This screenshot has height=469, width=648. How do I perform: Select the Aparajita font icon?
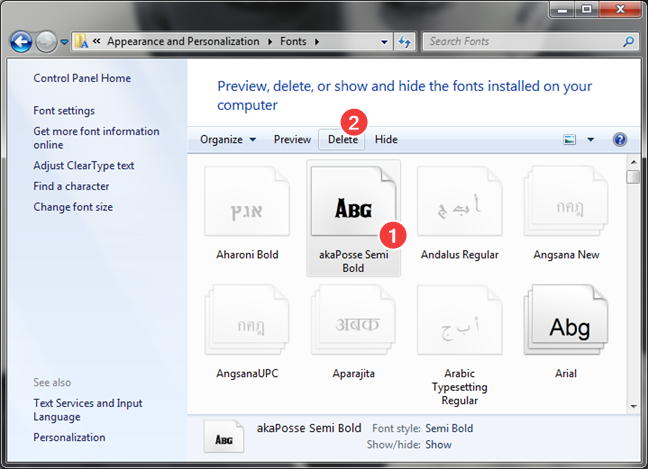(353, 320)
